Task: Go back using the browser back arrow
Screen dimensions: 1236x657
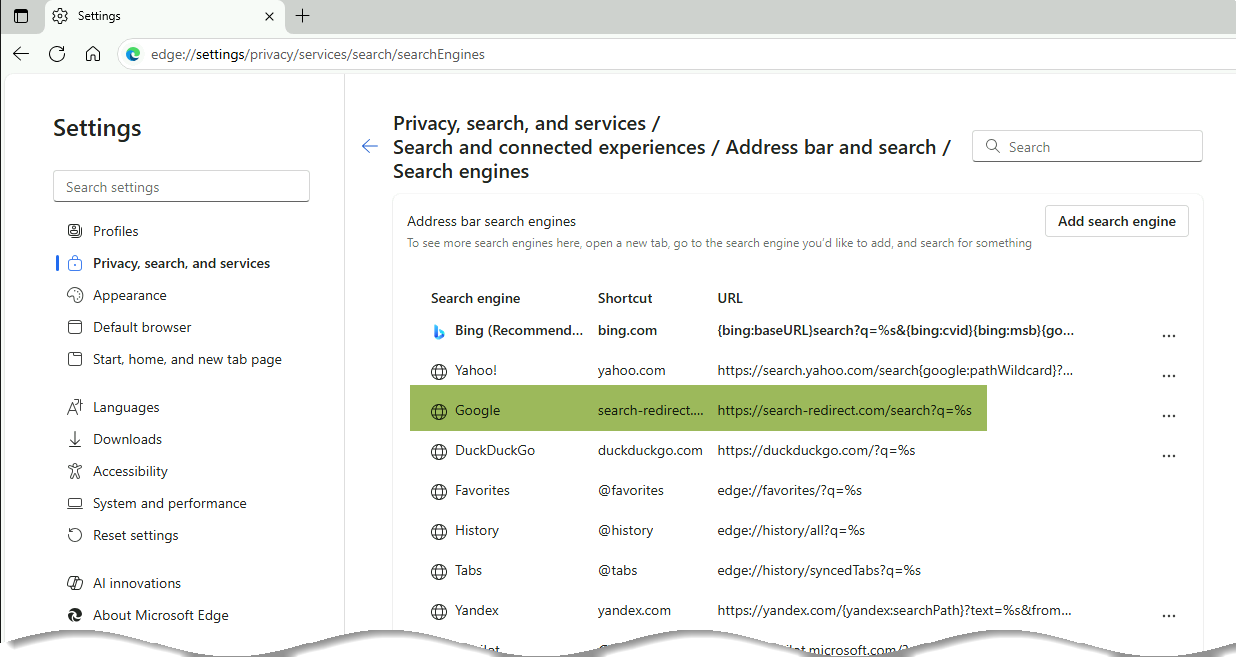Action: point(21,54)
